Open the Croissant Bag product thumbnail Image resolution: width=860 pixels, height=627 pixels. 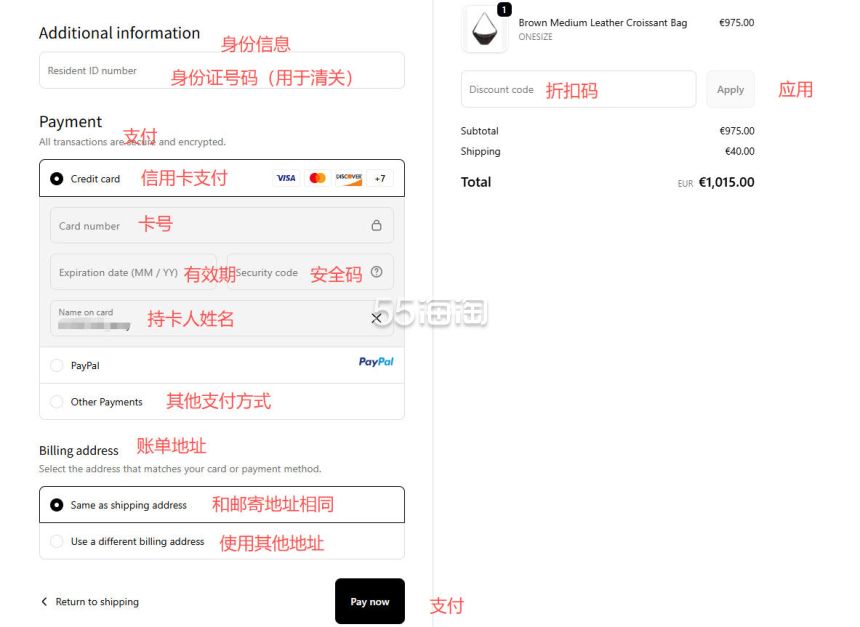[x=485, y=29]
